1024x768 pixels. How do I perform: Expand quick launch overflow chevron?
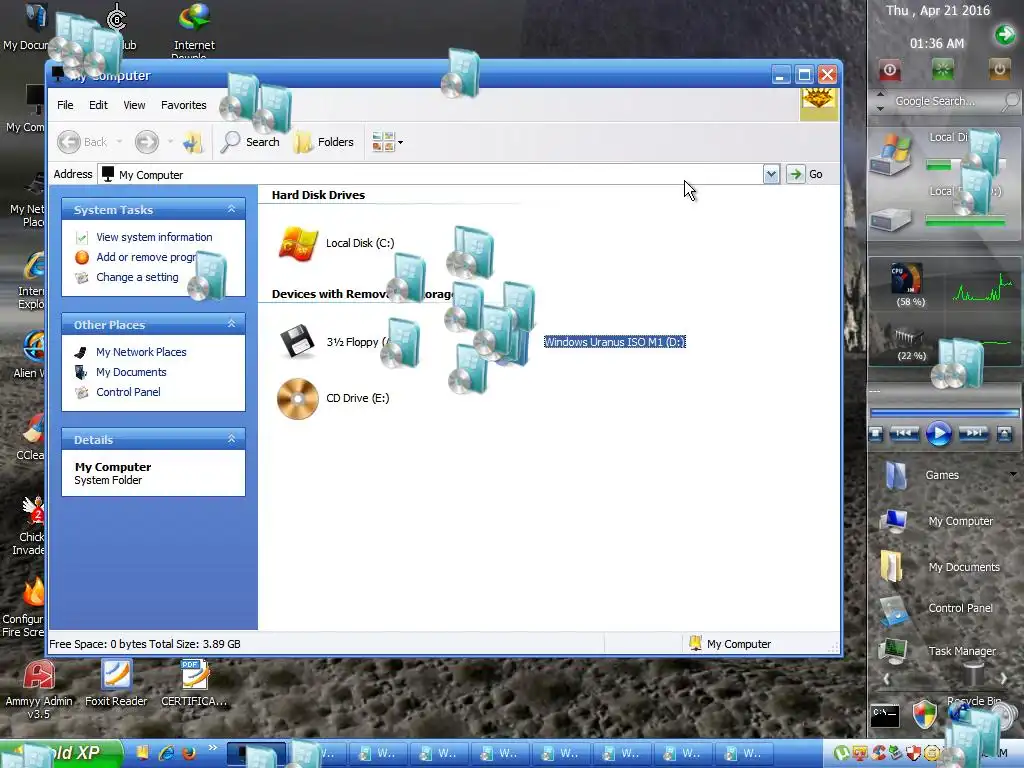[x=213, y=748]
